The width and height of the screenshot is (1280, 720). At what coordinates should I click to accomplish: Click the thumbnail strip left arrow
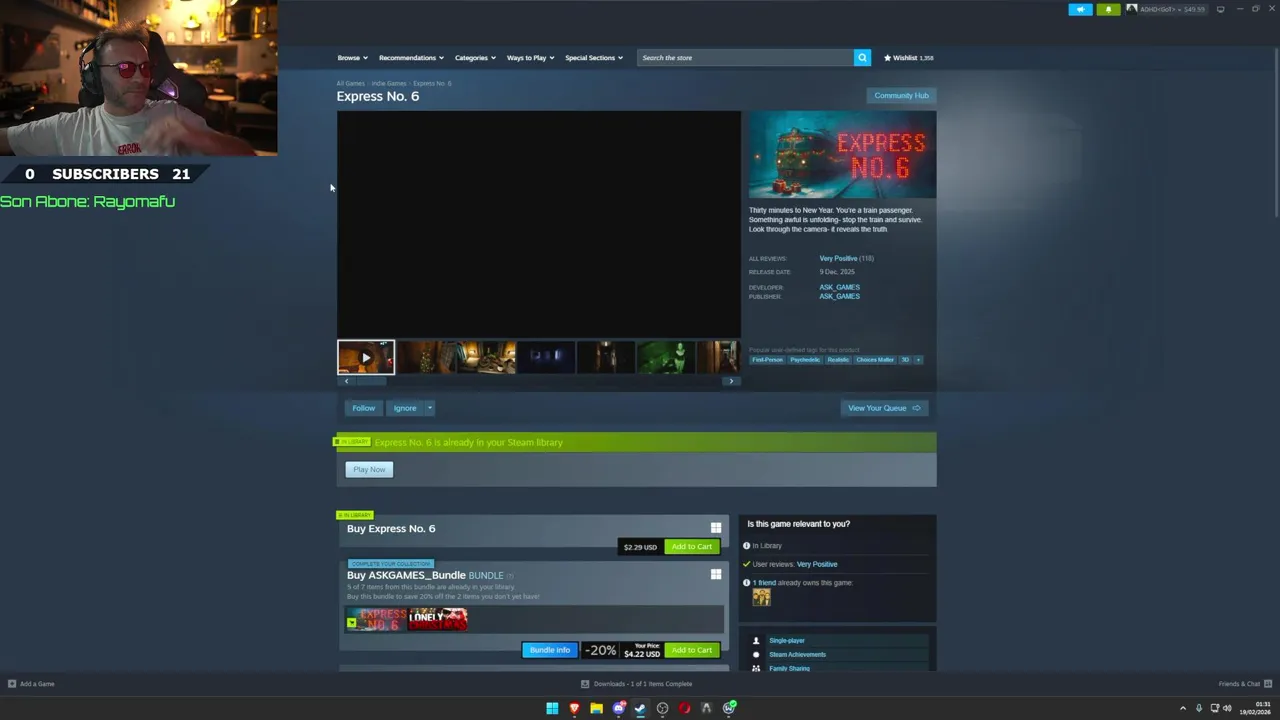(x=347, y=381)
